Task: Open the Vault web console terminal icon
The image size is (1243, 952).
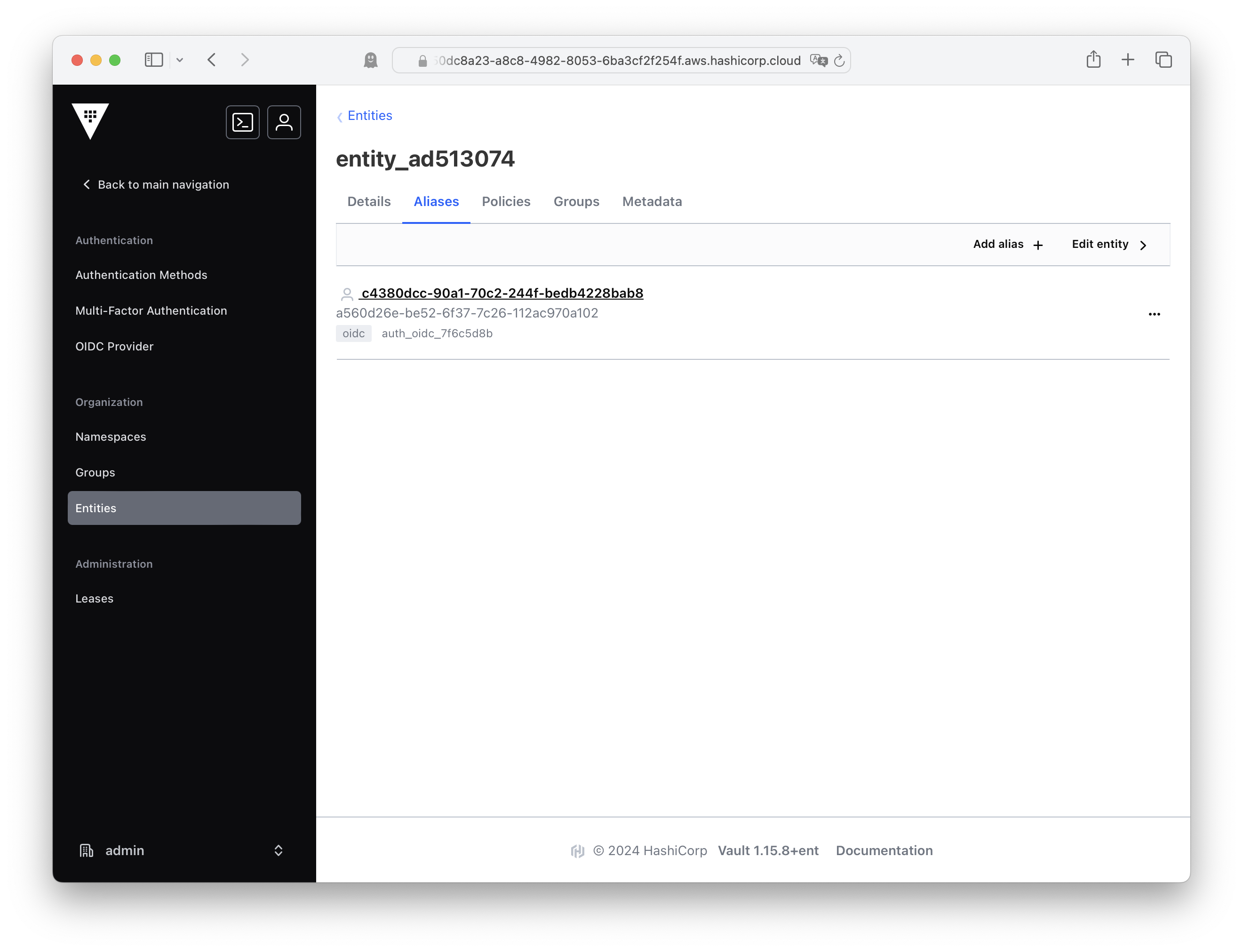Action: tap(243, 122)
